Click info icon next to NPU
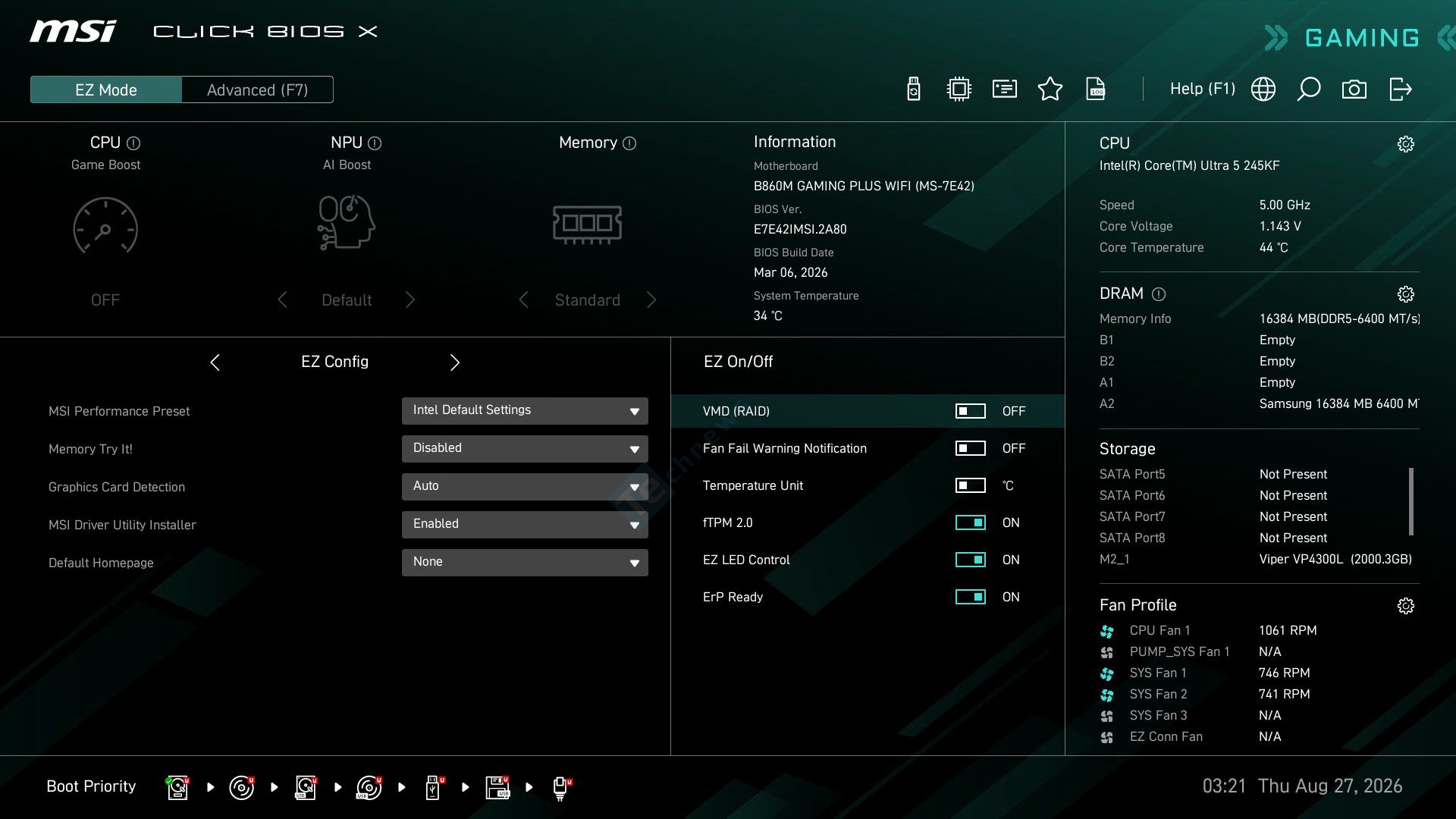This screenshot has height=819, width=1456. pos(375,143)
